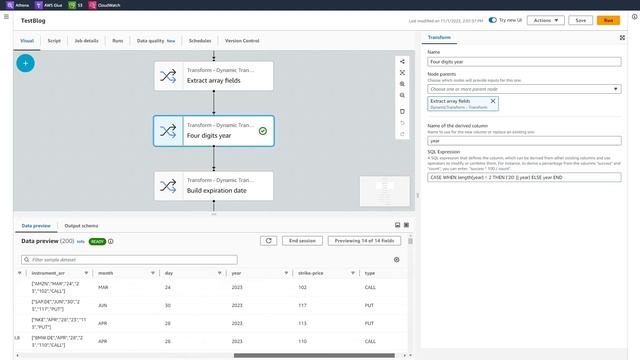Toggle the Try new UI switch
Image resolution: width=640 pixels, height=360 pixels.
pos(493,20)
